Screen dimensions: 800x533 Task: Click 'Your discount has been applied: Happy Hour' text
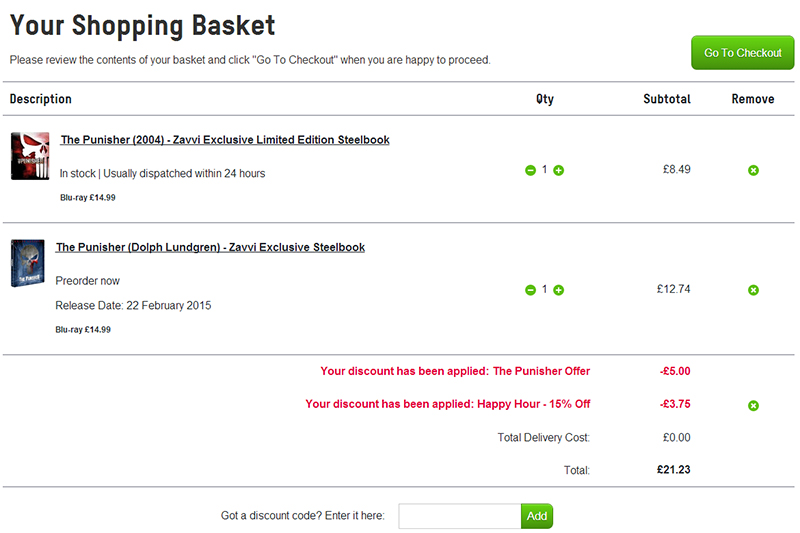[x=448, y=404]
